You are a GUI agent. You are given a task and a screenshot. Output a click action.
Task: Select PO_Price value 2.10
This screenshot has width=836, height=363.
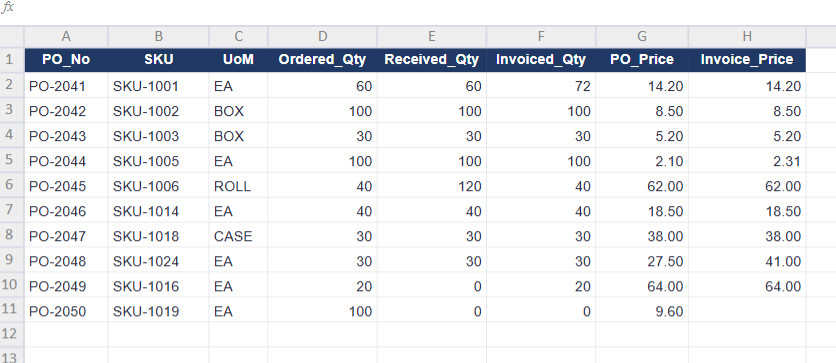tap(642, 160)
